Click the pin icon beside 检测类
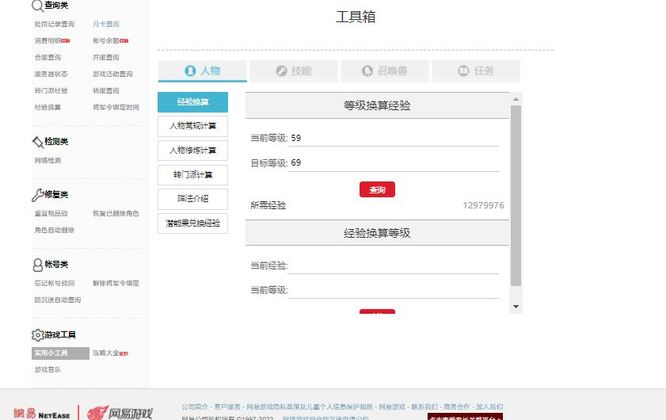The width and height of the screenshot is (666, 420). (x=38, y=142)
